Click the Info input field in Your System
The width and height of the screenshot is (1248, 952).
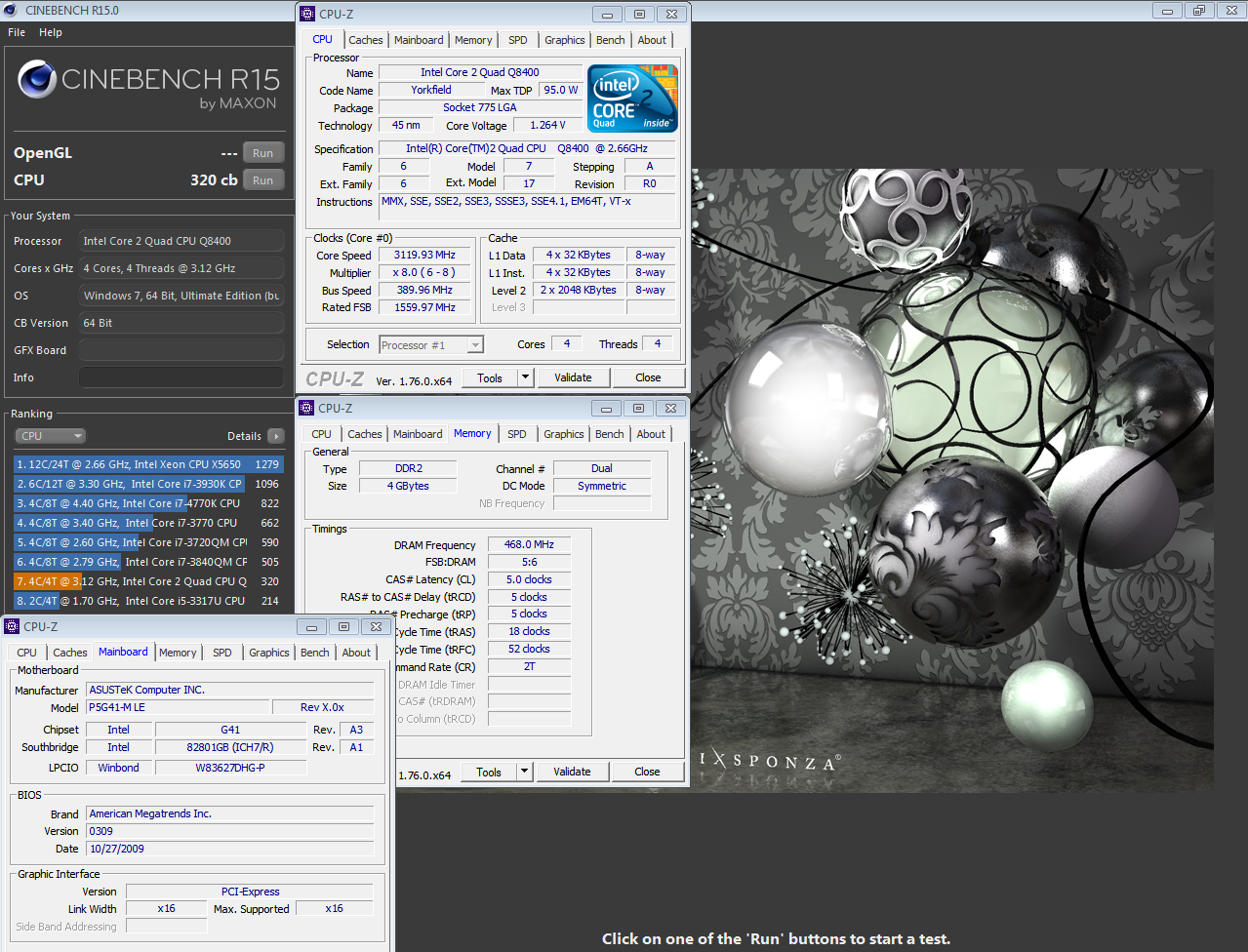pos(181,377)
